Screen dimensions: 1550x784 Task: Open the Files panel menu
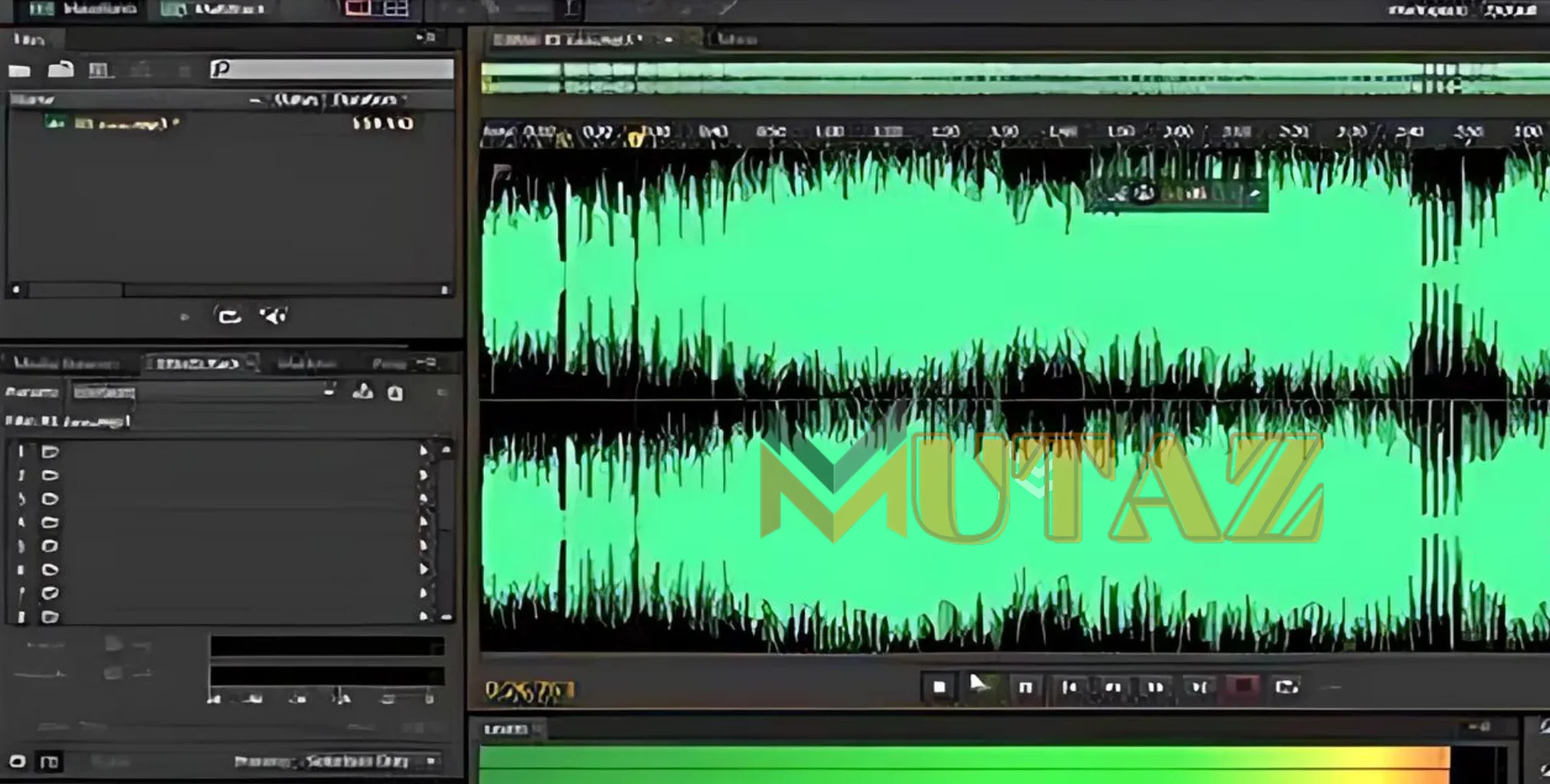coord(426,37)
